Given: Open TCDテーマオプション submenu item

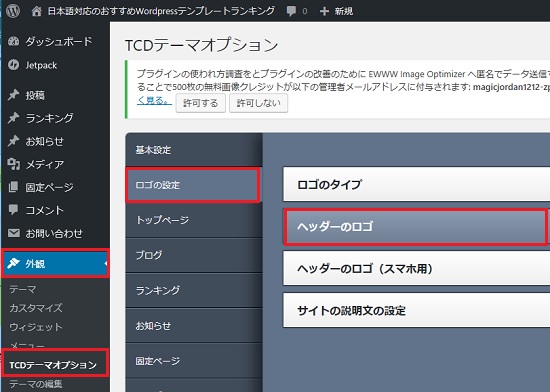Looking at the screenshot, I should [53, 365].
